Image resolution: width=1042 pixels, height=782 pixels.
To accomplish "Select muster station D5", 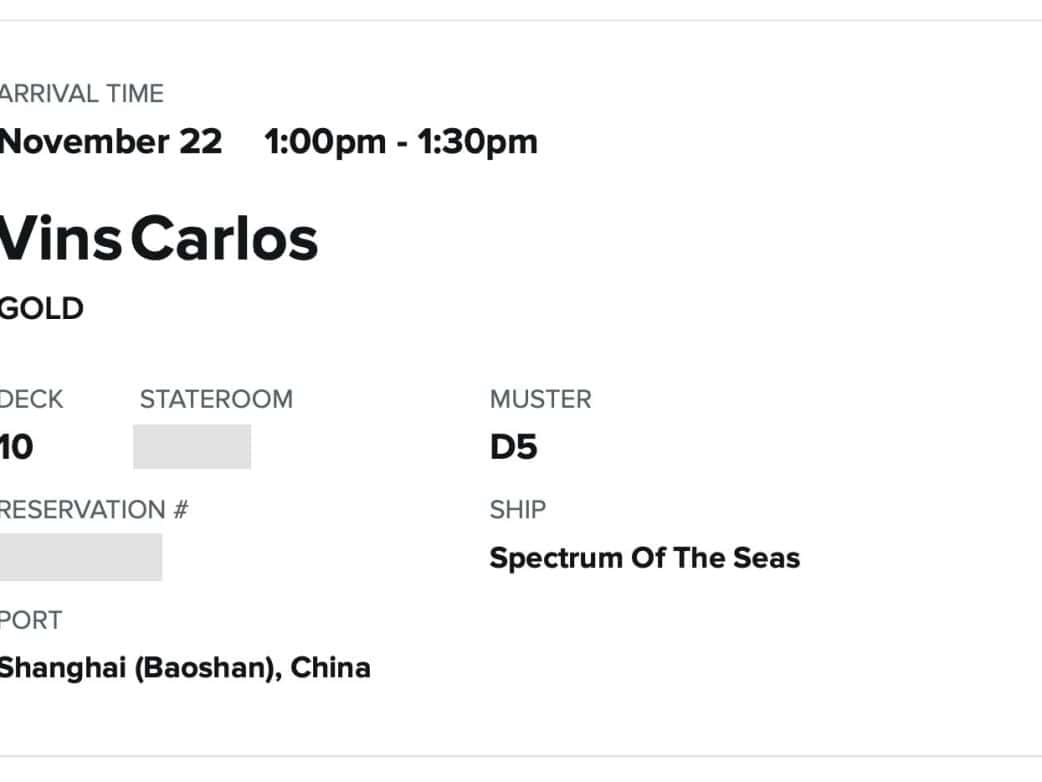I will click(x=513, y=447).
